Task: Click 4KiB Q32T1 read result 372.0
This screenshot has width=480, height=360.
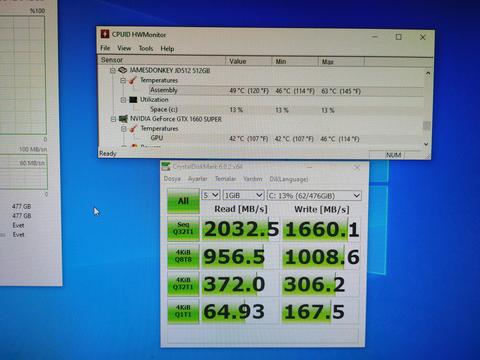Action: click(x=241, y=284)
